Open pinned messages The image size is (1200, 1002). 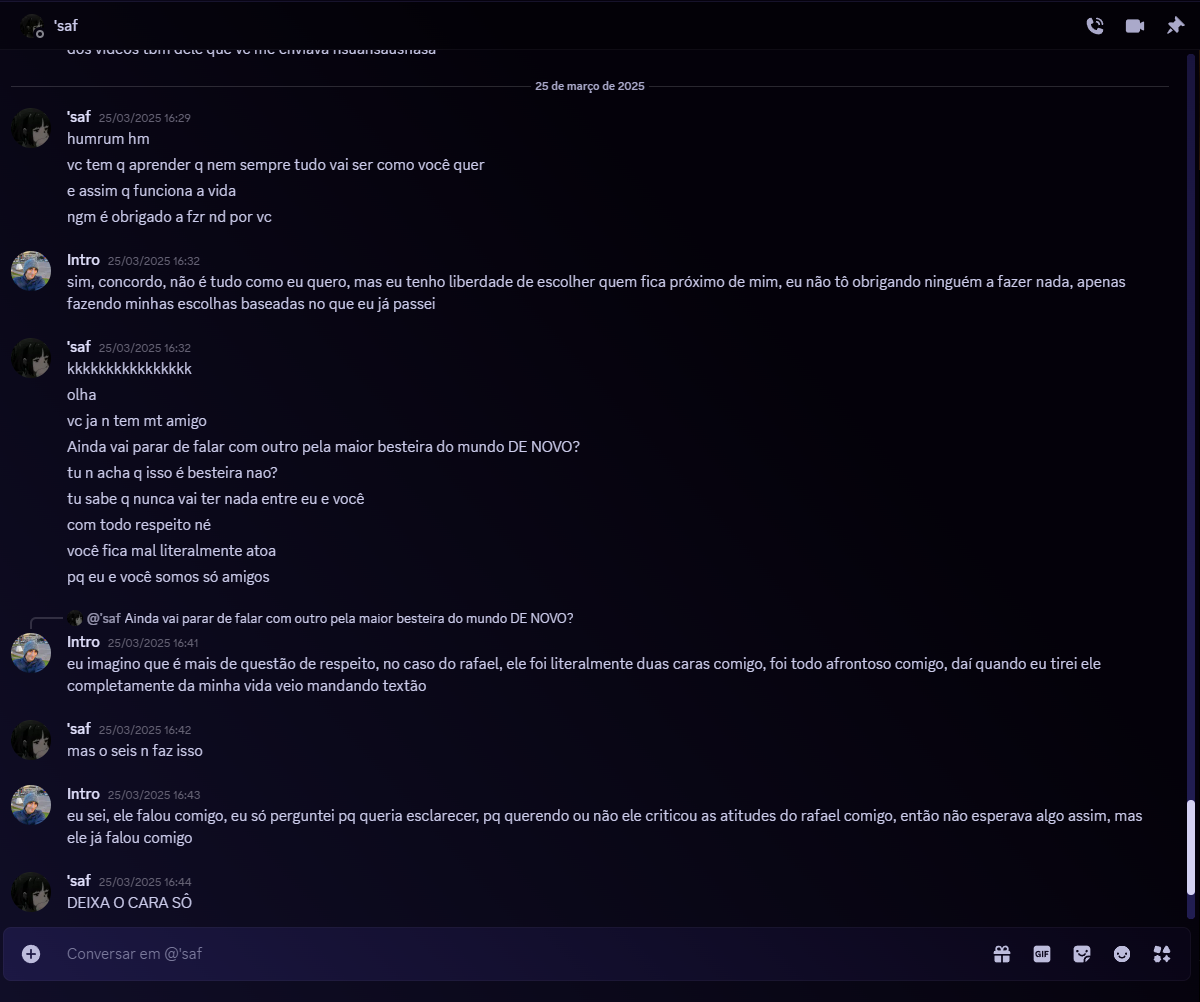click(1175, 26)
